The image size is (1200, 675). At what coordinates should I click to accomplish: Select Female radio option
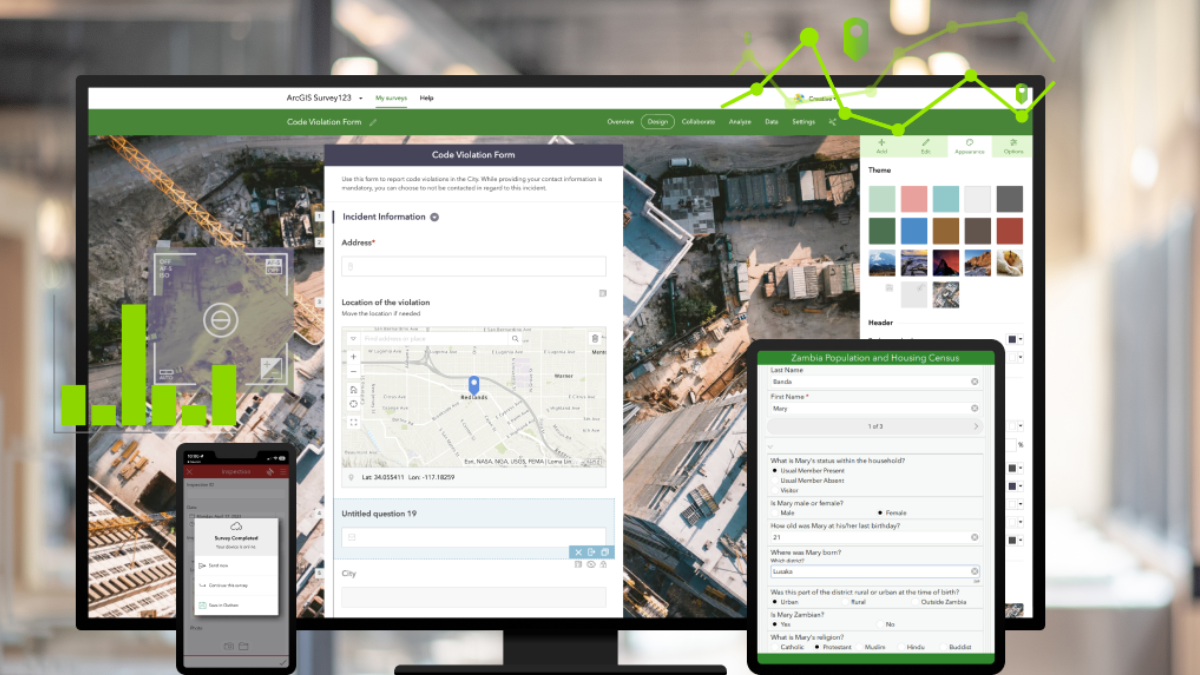pos(880,513)
